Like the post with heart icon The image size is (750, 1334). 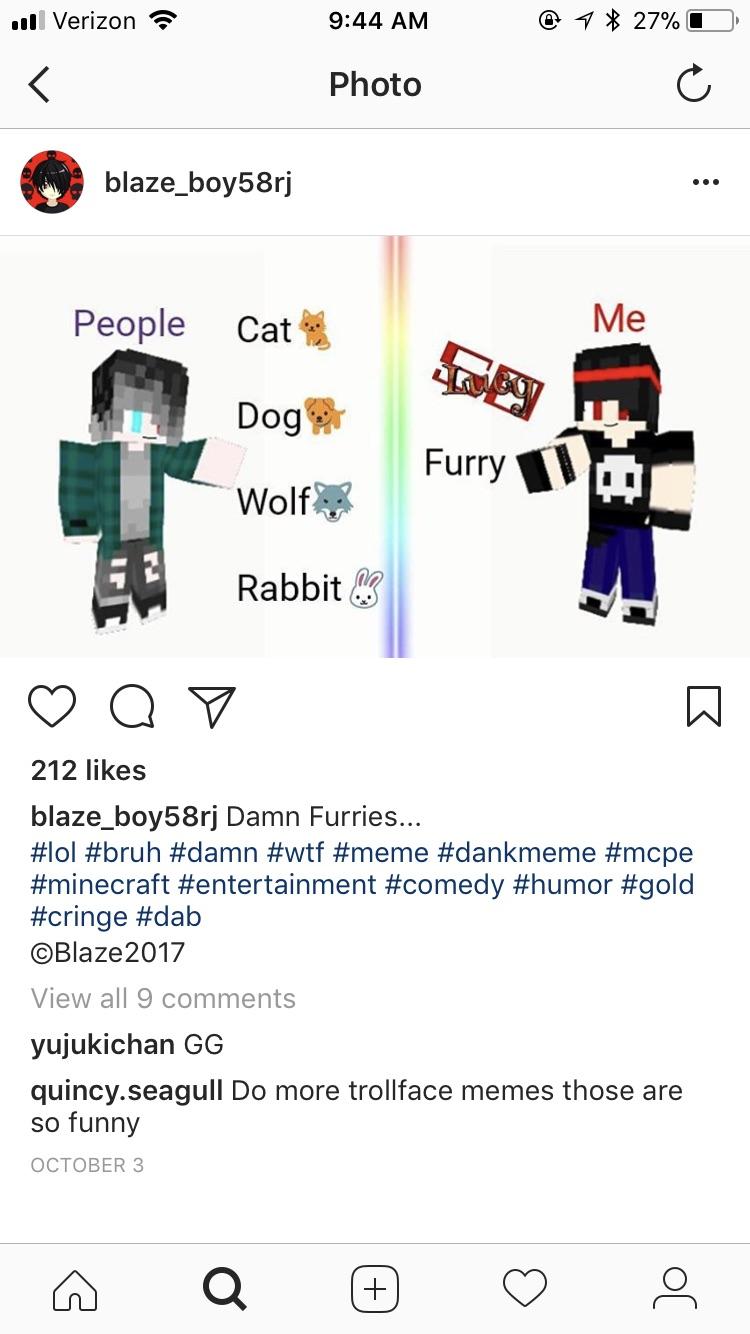[52, 706]
